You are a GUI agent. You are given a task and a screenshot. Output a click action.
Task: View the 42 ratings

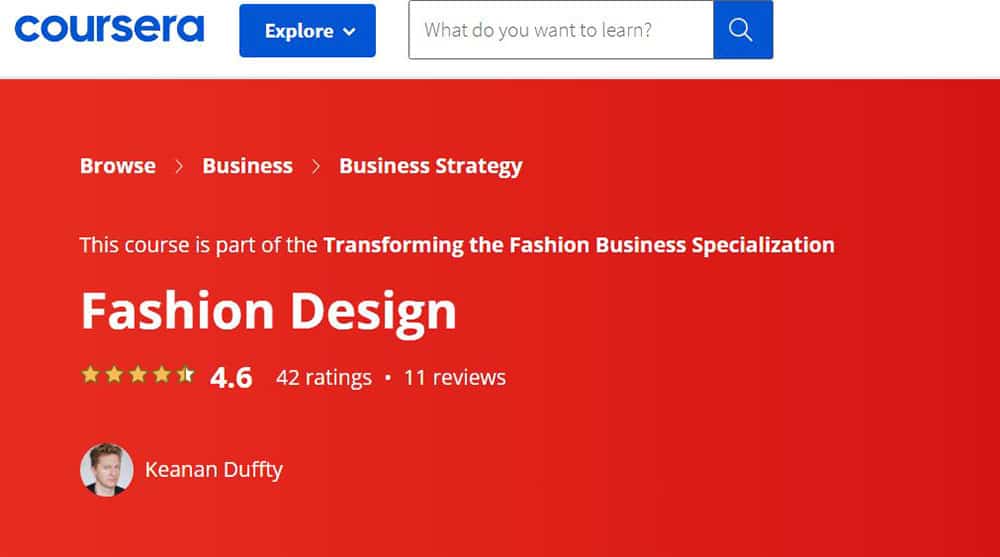click(x=324, y=378)
